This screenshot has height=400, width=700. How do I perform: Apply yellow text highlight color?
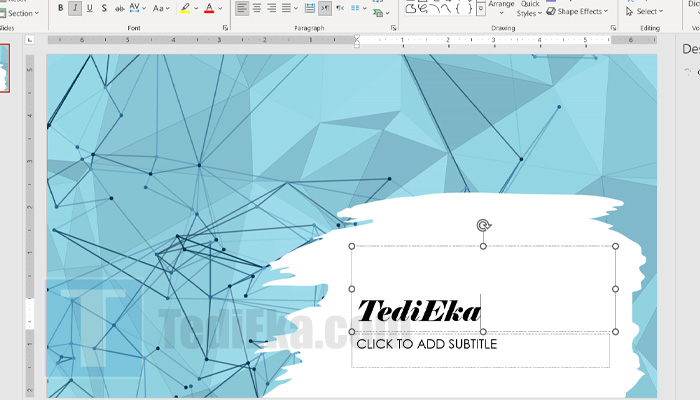185,8
